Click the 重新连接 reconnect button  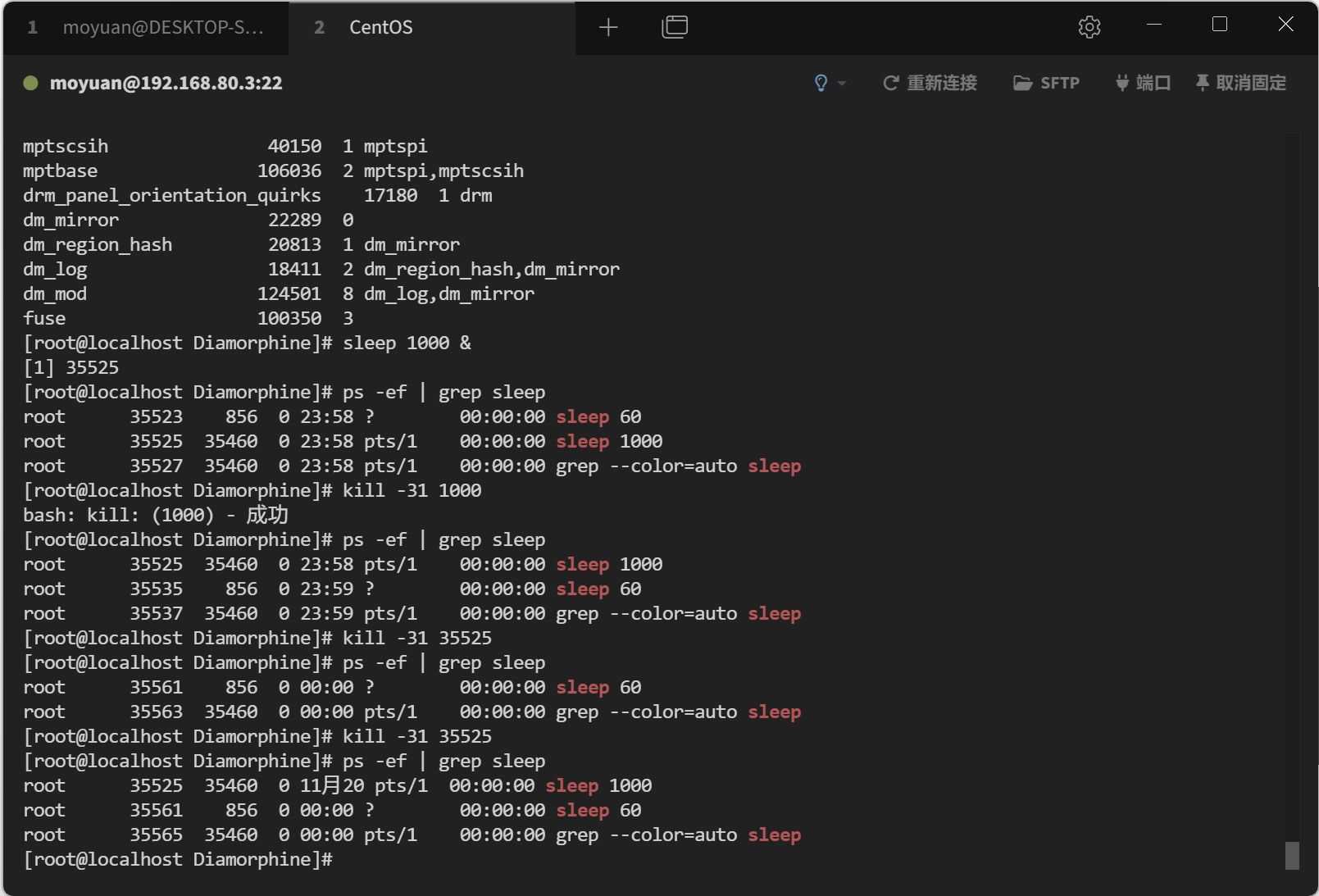pos(930,83)
